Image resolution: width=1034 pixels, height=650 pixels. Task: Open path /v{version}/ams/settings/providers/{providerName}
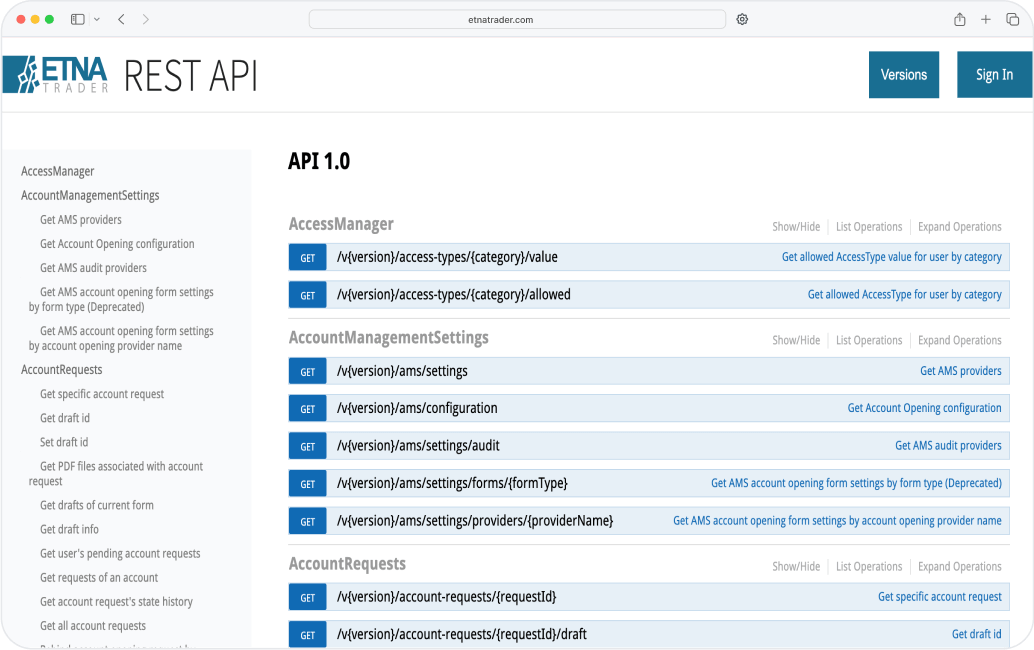[475, 521]
